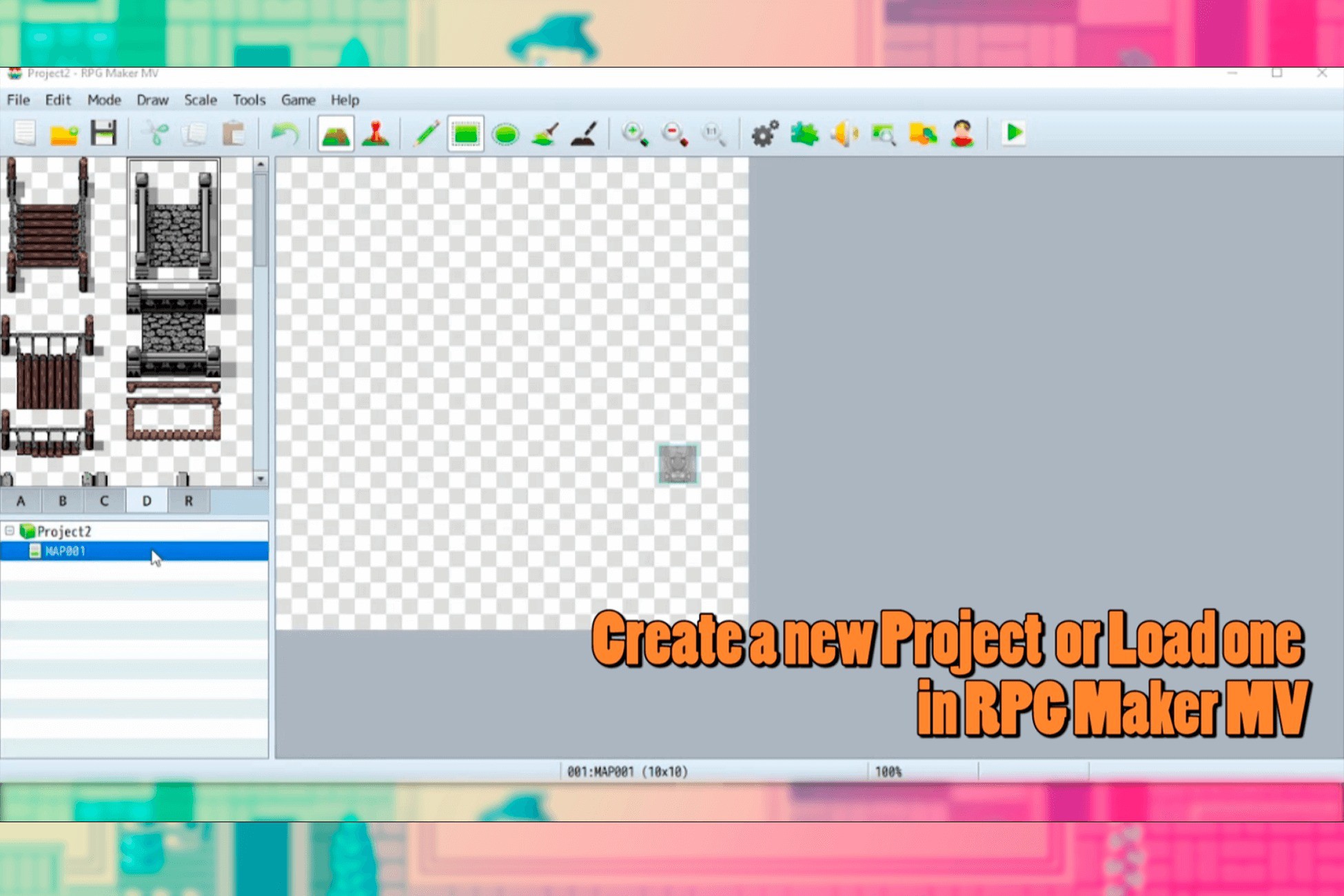The width and height of the screenshot is (1344, 896).
Task: Minimize the RPG Maker MV window
Action: [x=1232, y=73]
